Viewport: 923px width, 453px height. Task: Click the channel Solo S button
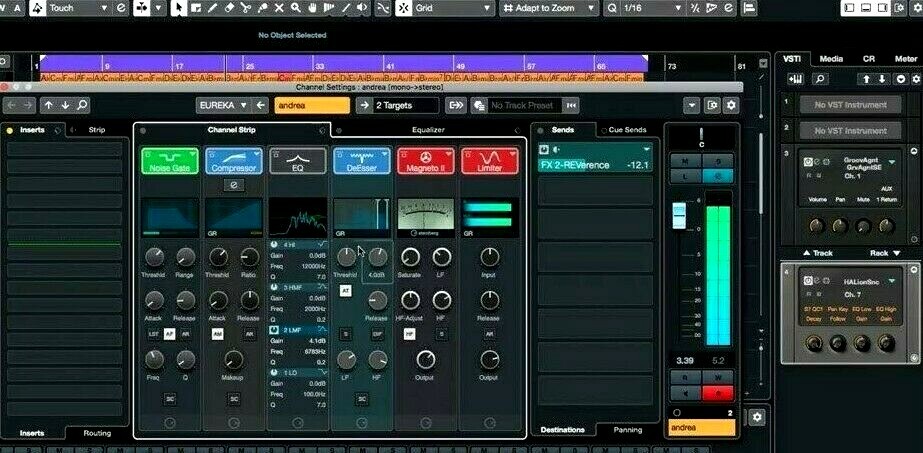click(718, 161)
